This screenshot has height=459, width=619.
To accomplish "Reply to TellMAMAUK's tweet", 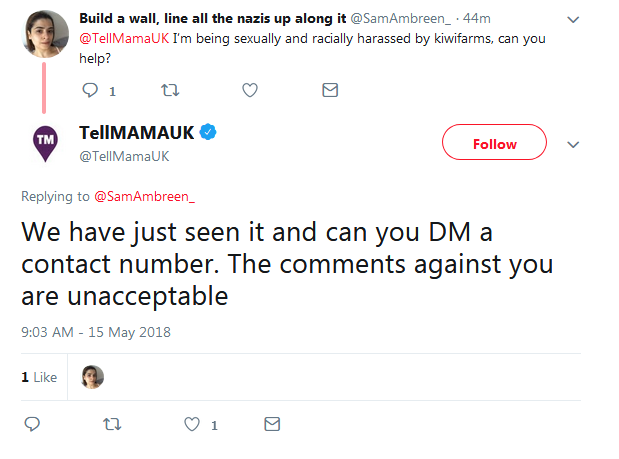I will 32,424.
